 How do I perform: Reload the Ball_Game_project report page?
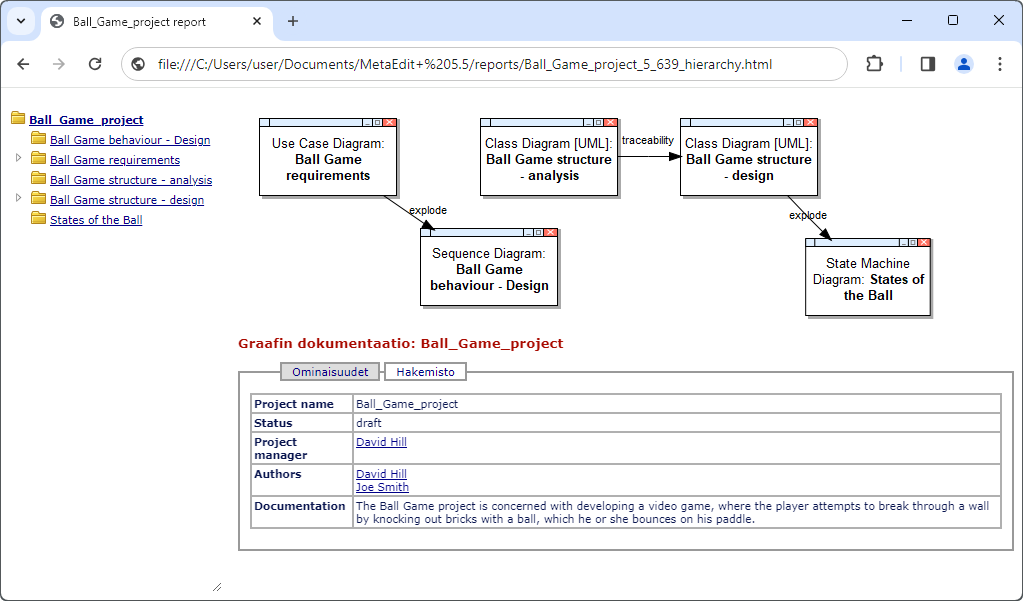(x=95, y=63)
